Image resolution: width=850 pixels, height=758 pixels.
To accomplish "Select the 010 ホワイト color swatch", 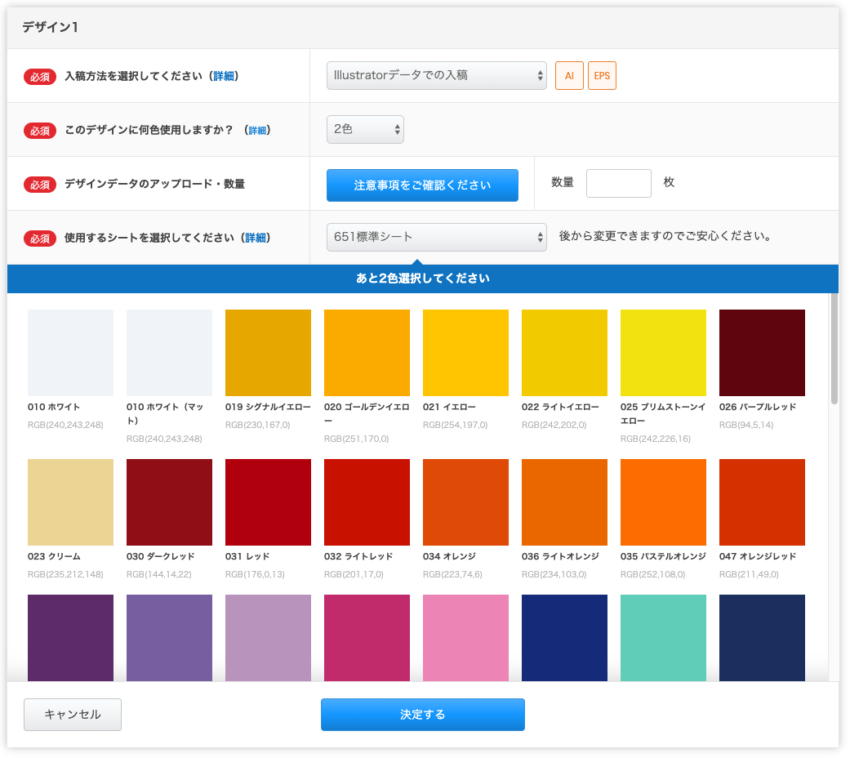I will point(70,351).
